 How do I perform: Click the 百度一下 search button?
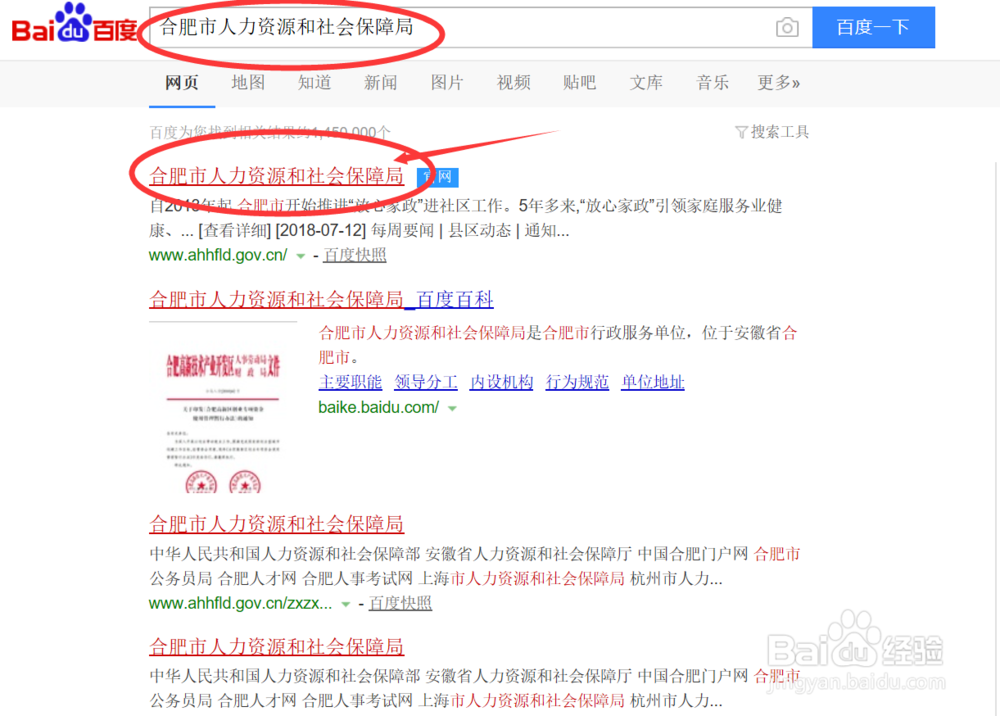873,27
